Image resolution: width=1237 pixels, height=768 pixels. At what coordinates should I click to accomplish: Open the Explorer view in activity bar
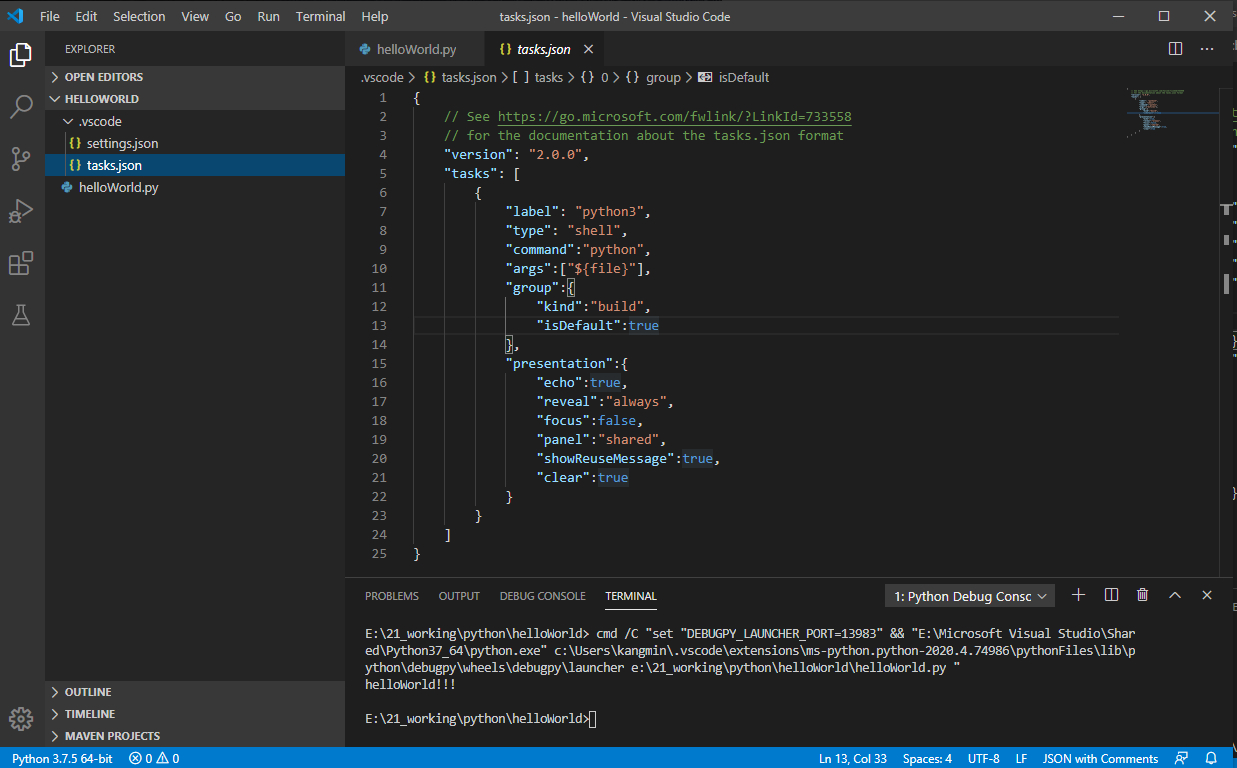(21, 55)
